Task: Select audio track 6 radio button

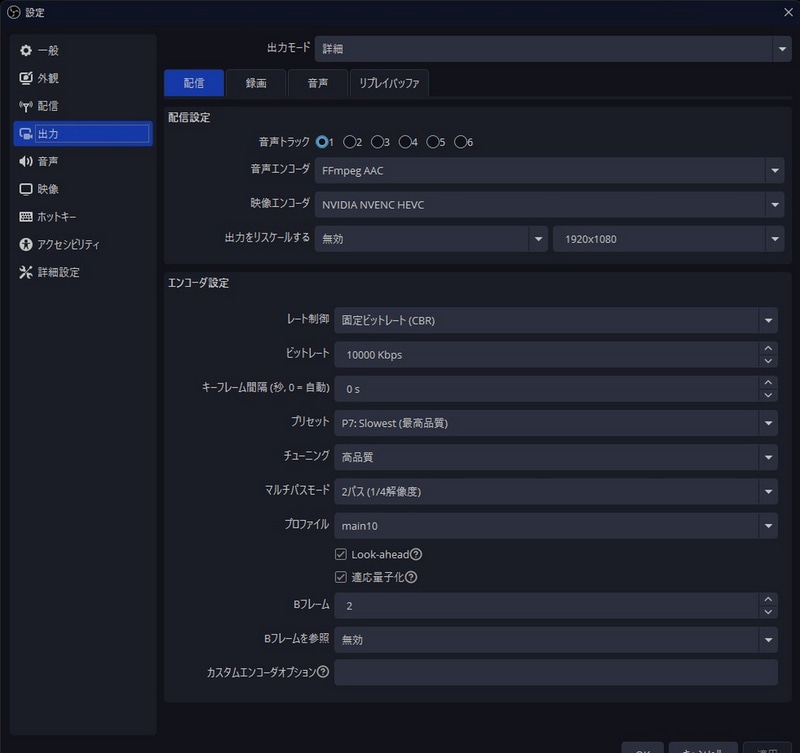Action: point(460,142)
